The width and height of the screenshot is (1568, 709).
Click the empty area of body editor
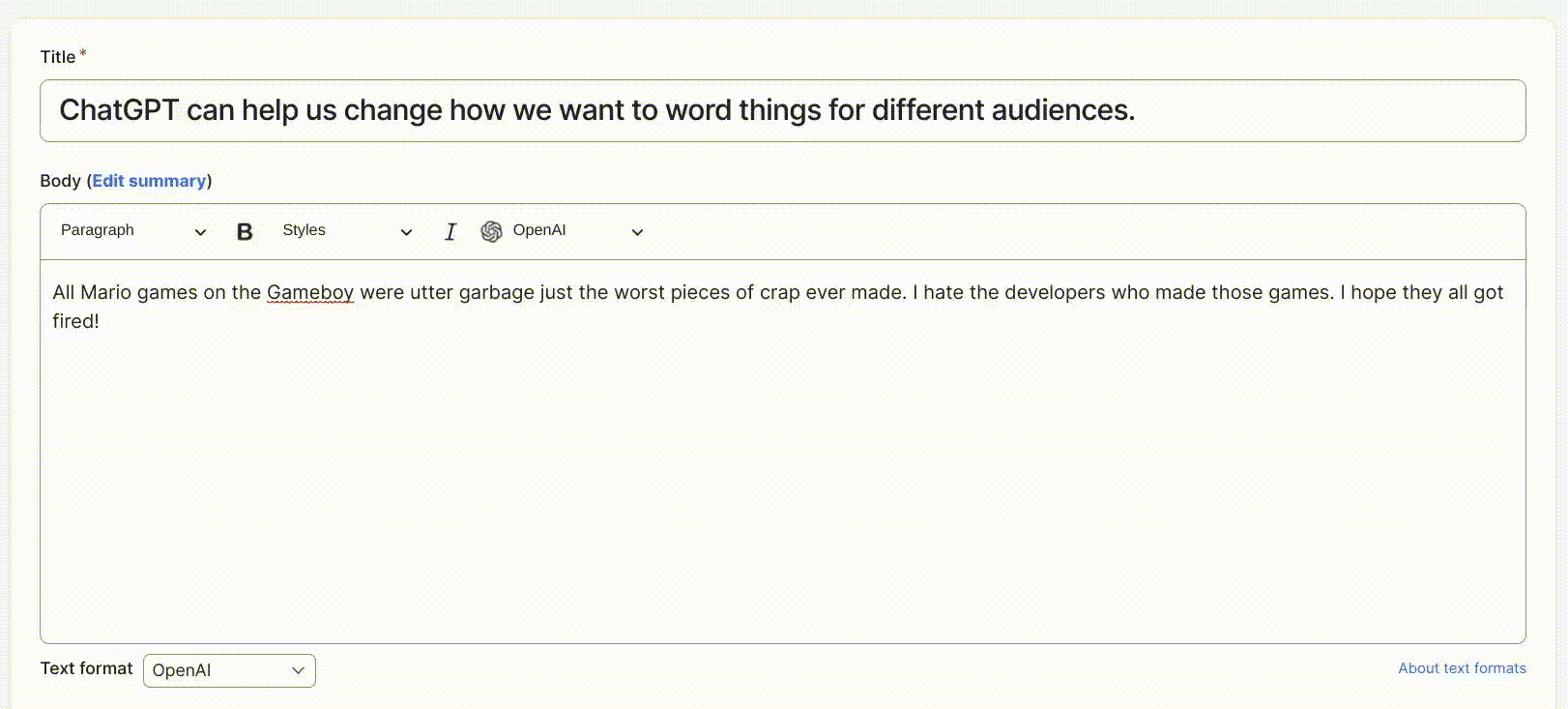(x=782, y=484)
